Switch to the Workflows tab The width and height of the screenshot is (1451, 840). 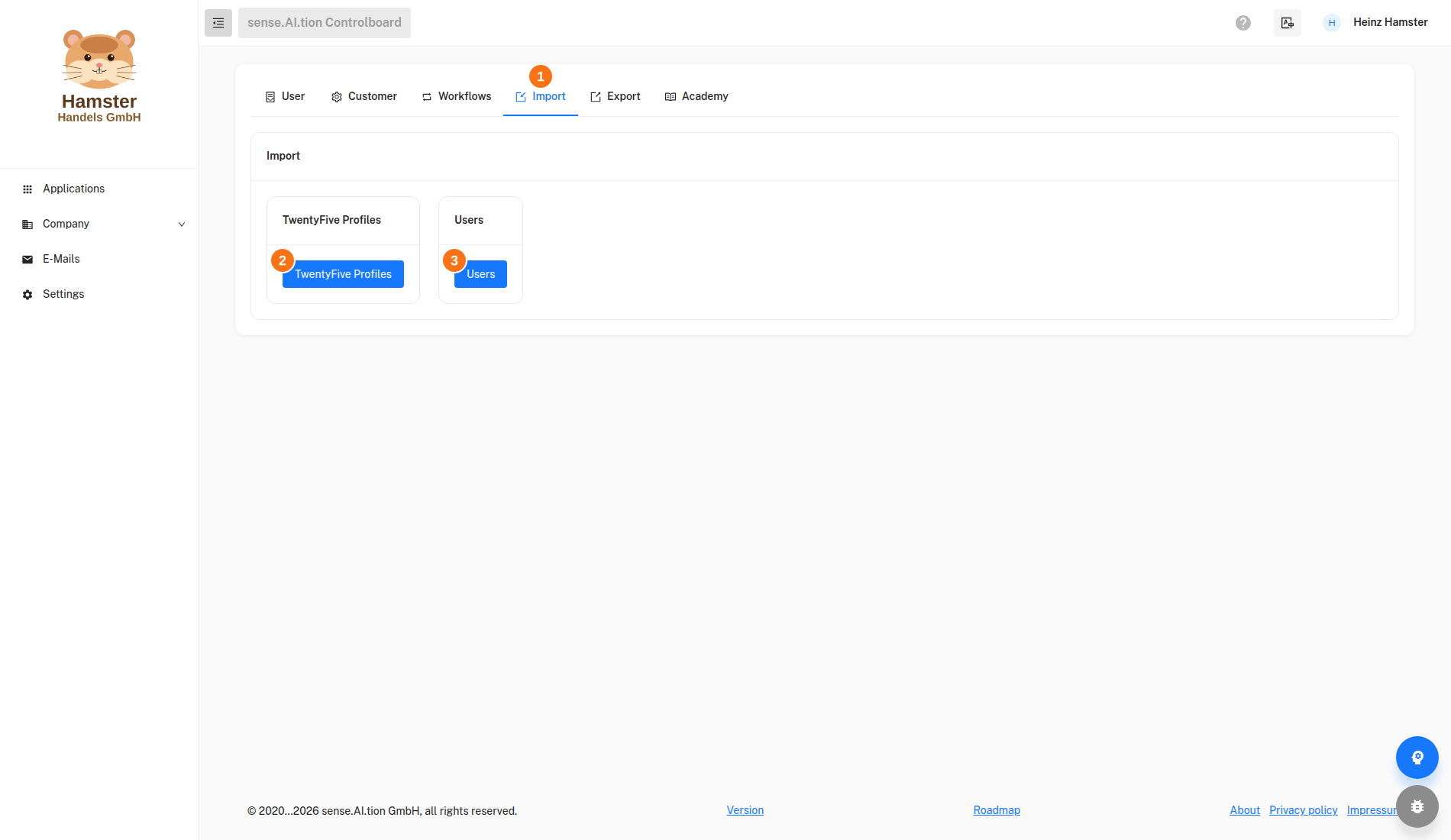pos(457,96)
